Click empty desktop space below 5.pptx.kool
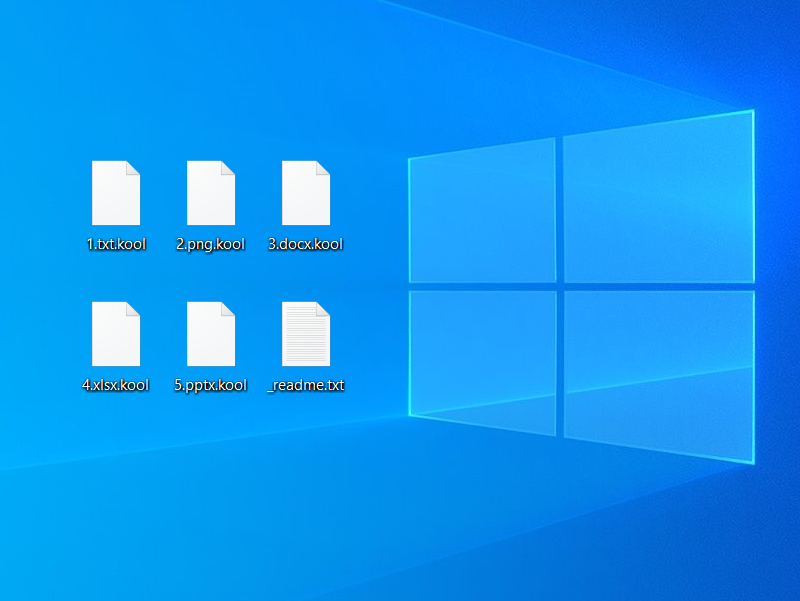The width and height of the screenshot is (800, 601). 211,470
